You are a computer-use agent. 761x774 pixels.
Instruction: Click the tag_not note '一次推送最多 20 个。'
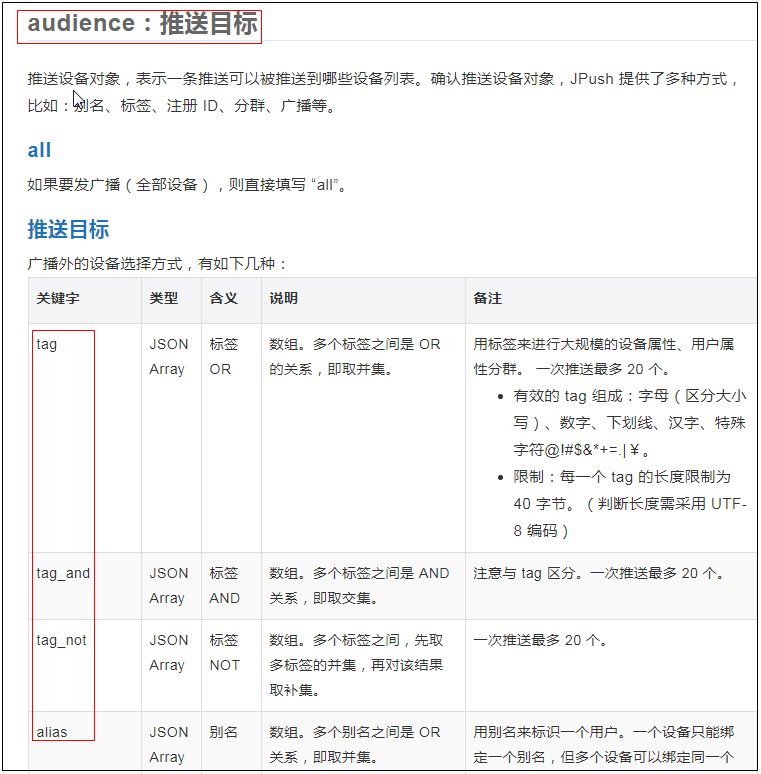tap(540, 641)
